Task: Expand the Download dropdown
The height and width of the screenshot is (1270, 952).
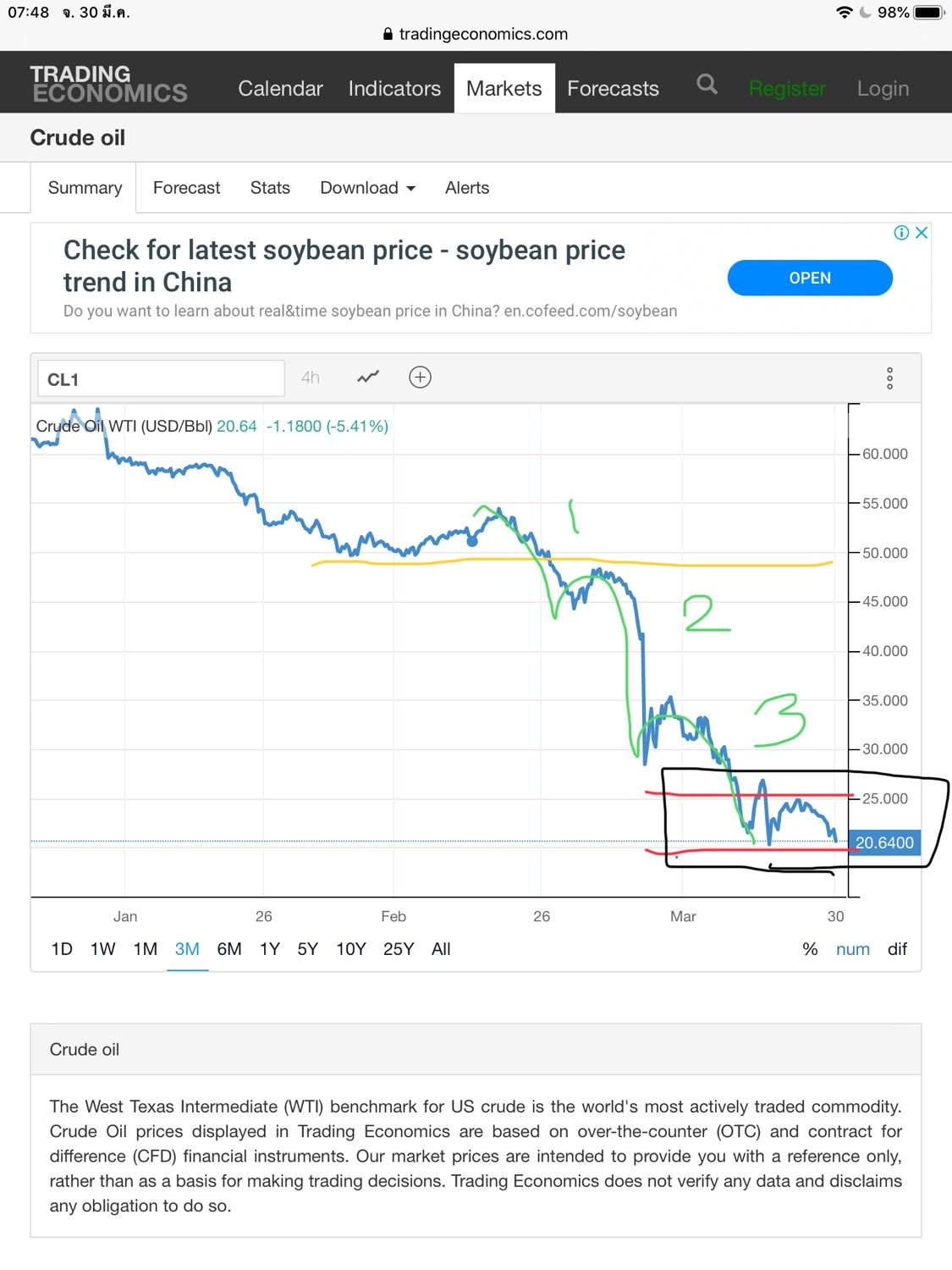Action: 367,188
